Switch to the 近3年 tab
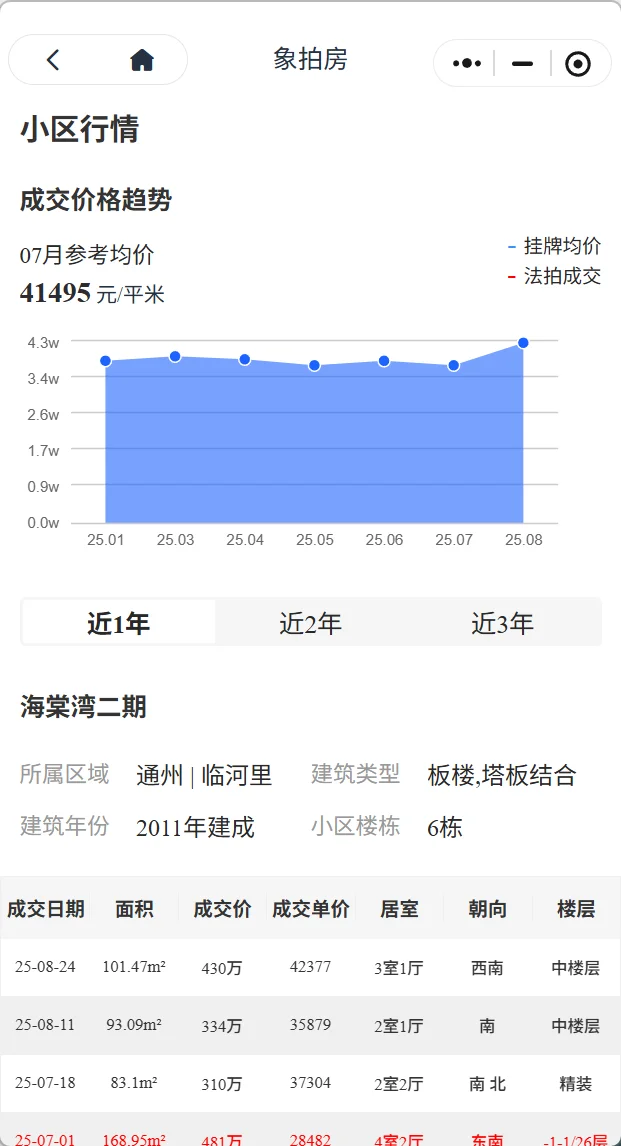 pyautogui.click(x=503, y=623)
